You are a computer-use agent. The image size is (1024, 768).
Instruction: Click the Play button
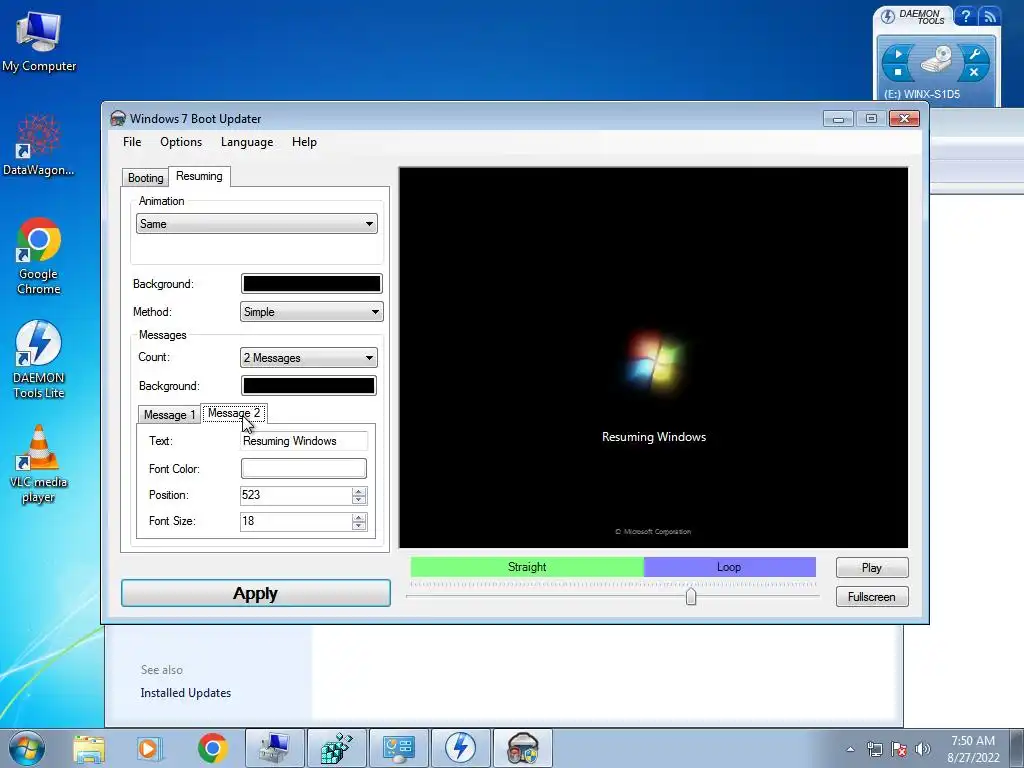click(x=872, y=568)
